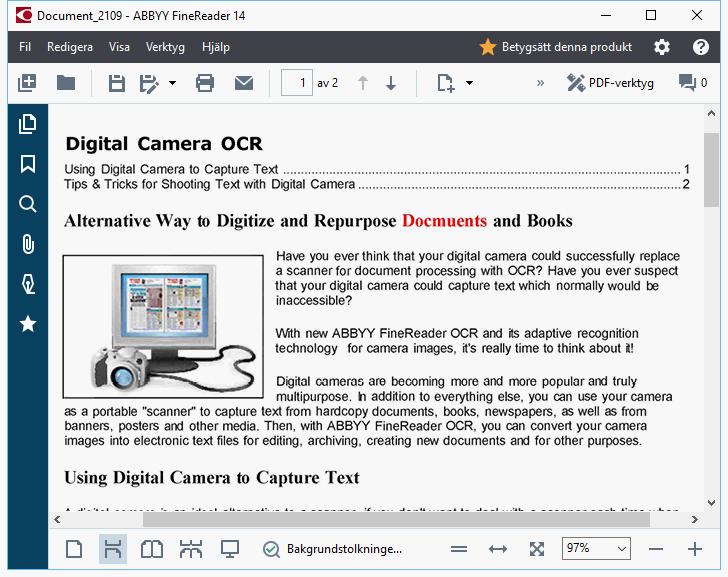
Task: Switch to two-page view
Action: tap(152, 549)
